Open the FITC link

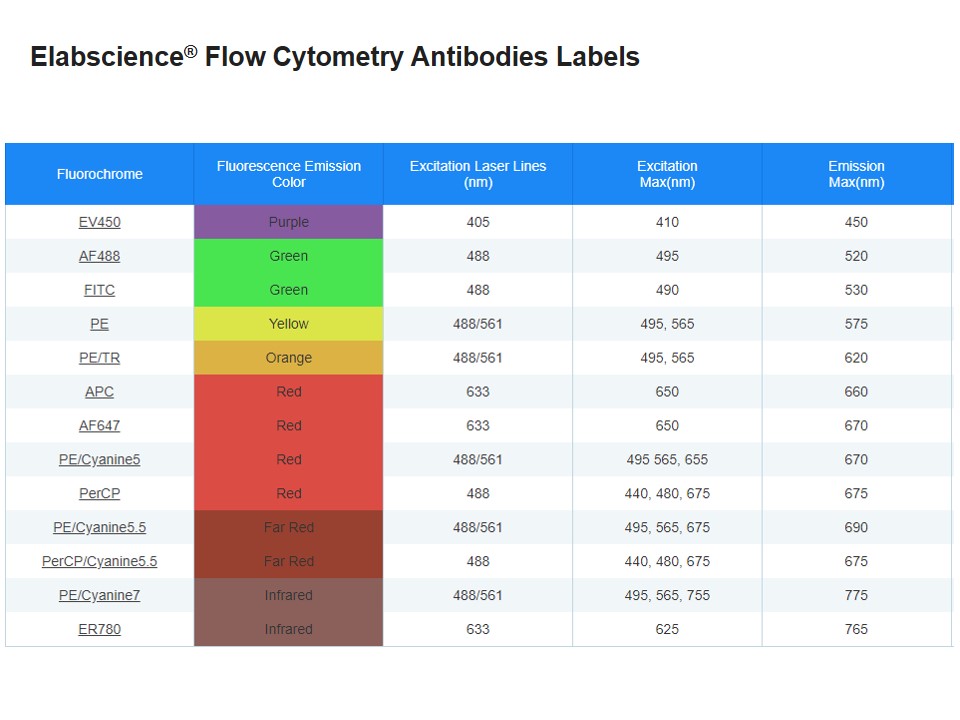point(99,290)
